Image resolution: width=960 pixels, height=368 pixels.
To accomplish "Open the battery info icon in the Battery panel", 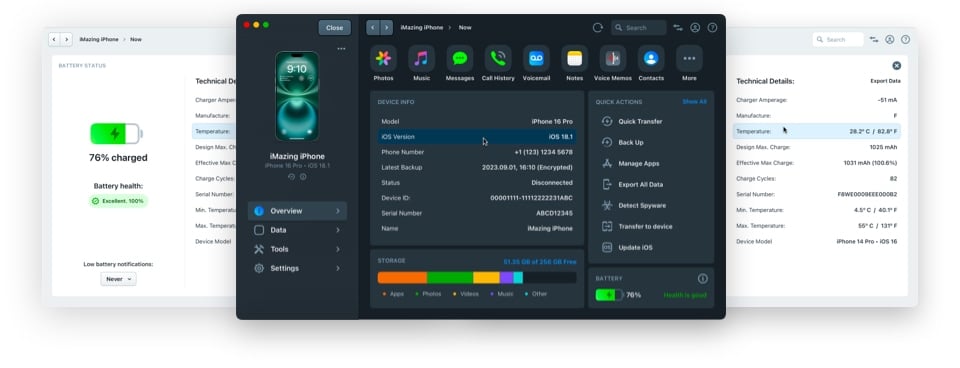I will [x=702, y=279].
